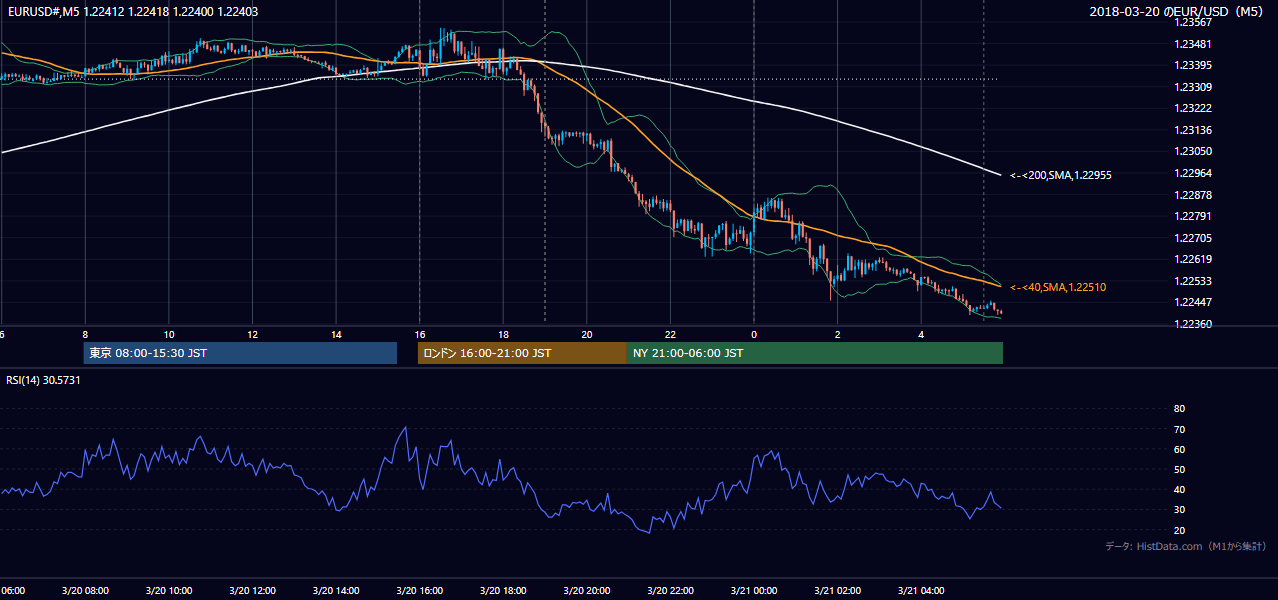Click price axis value 1.22705
Viewport: 1278px width, 600px height.
pyautogui.click(x=1193, y=238)
